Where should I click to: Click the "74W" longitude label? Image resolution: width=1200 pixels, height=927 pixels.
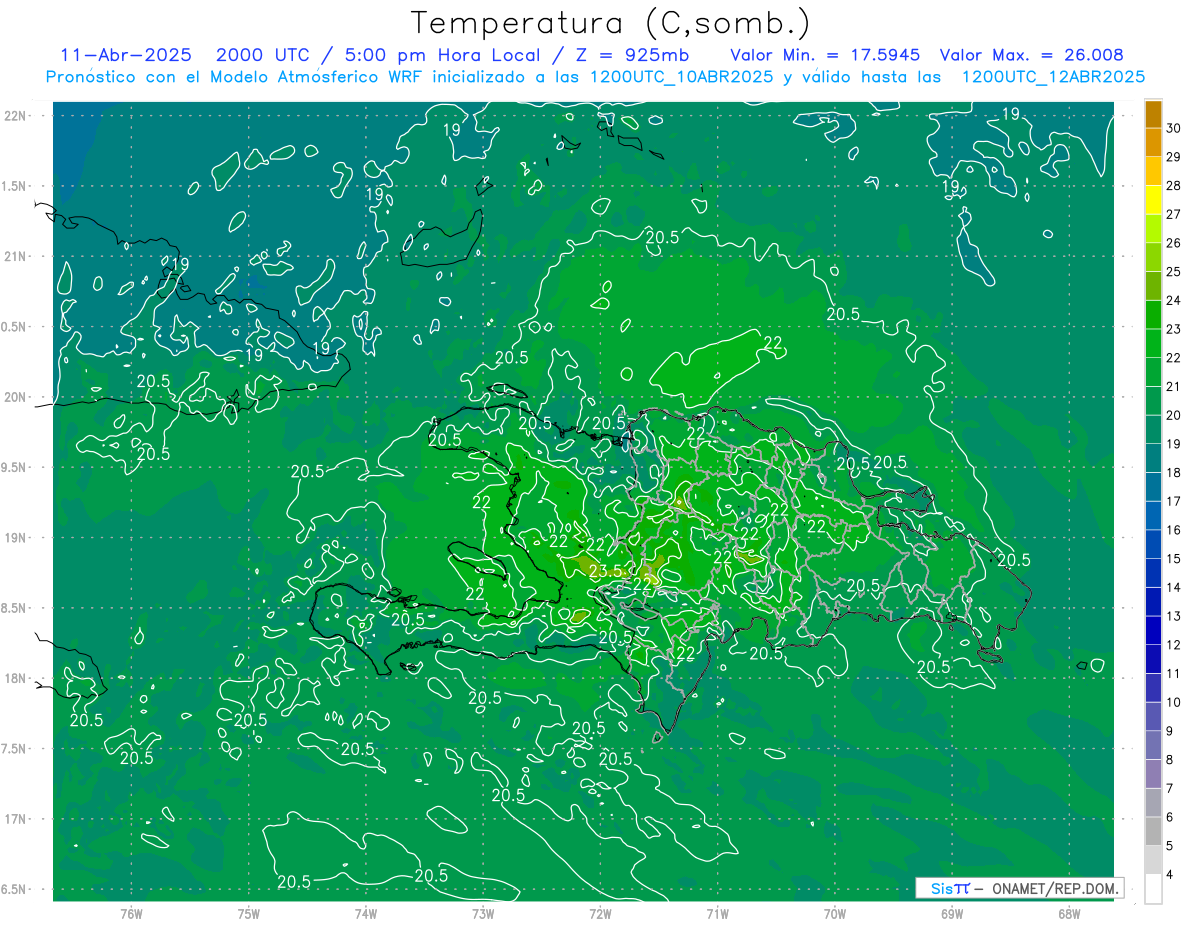click(x=365, y=913)
